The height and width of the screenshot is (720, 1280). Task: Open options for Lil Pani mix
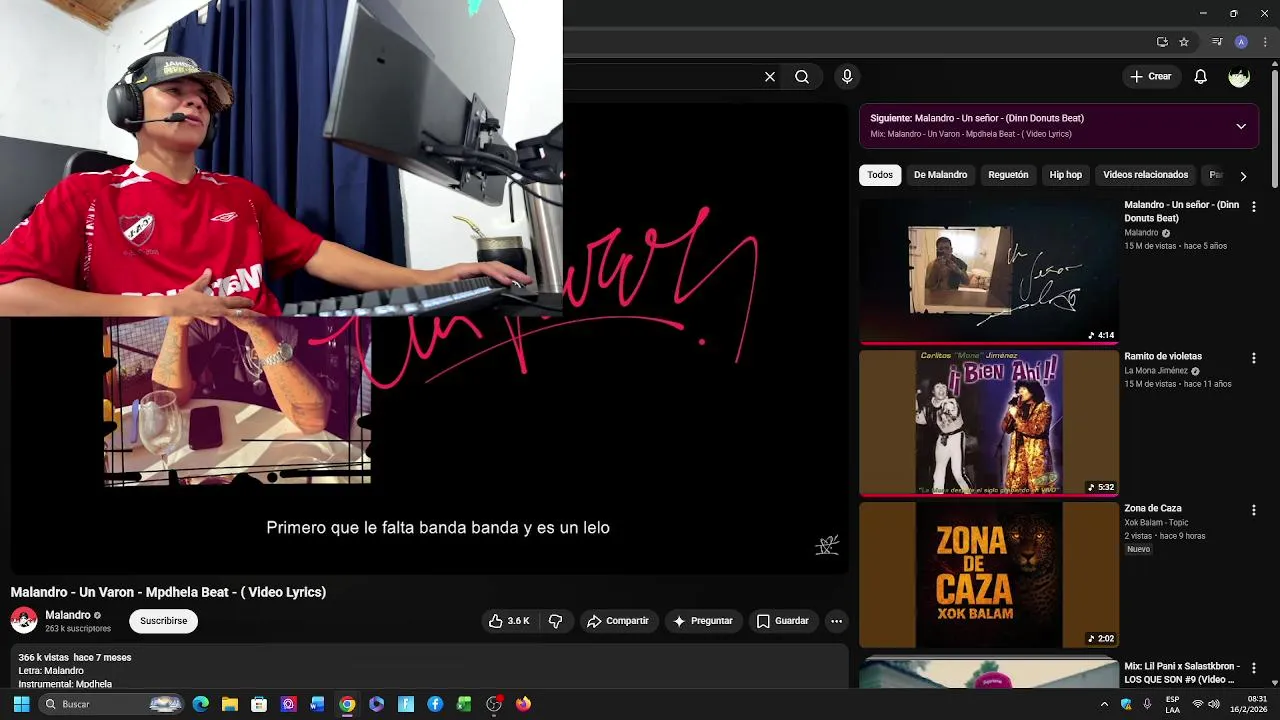[x=1254, y=668]
